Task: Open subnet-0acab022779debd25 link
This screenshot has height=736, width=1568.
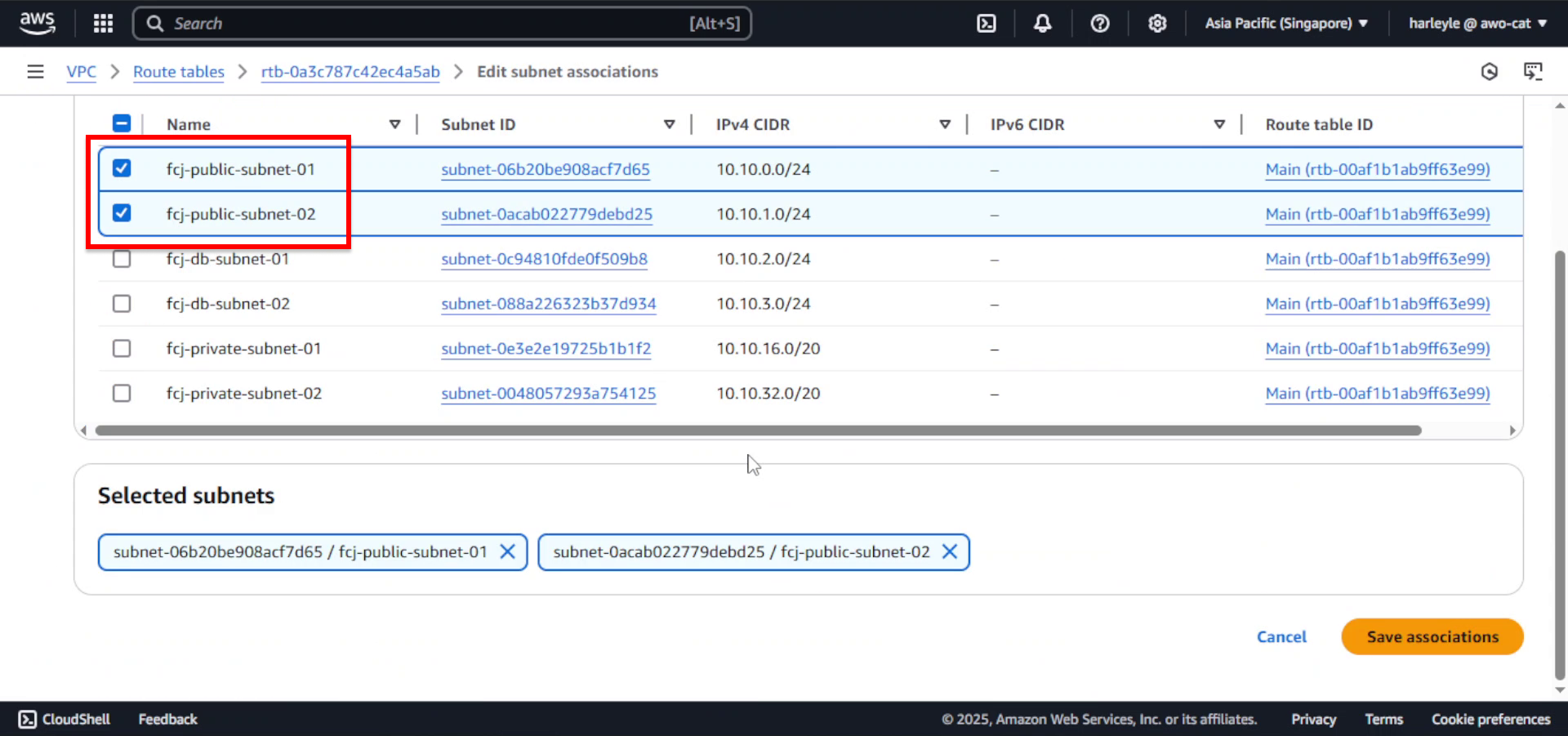Action: point(547,215)
